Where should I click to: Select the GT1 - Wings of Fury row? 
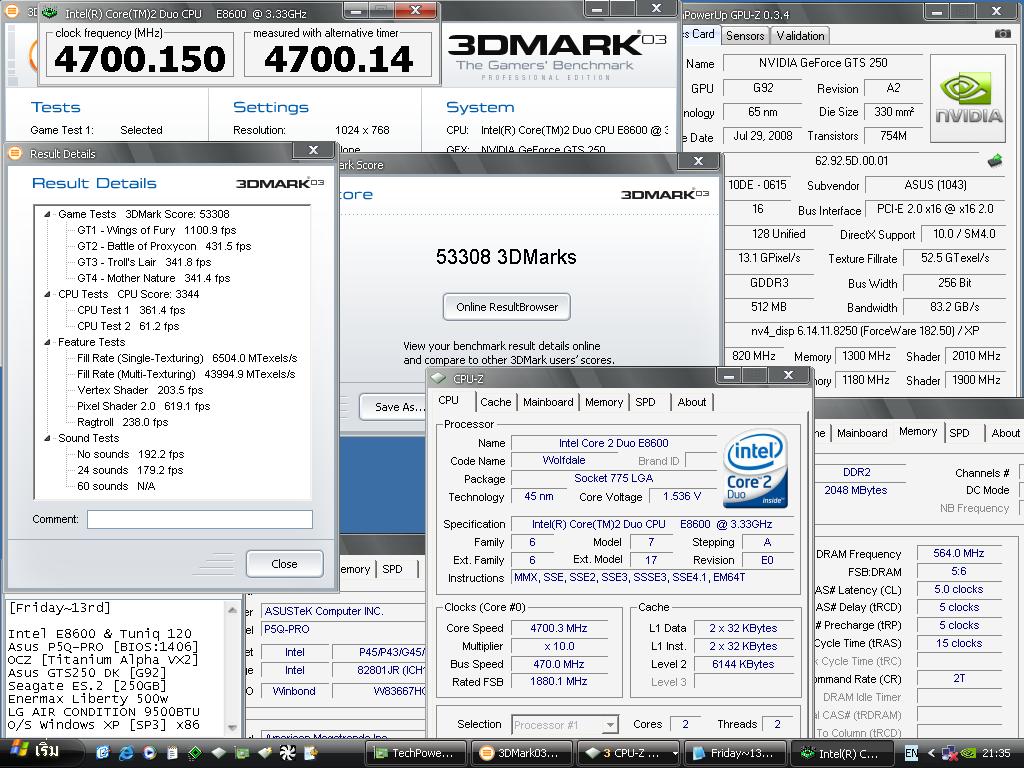coord(156,231)
